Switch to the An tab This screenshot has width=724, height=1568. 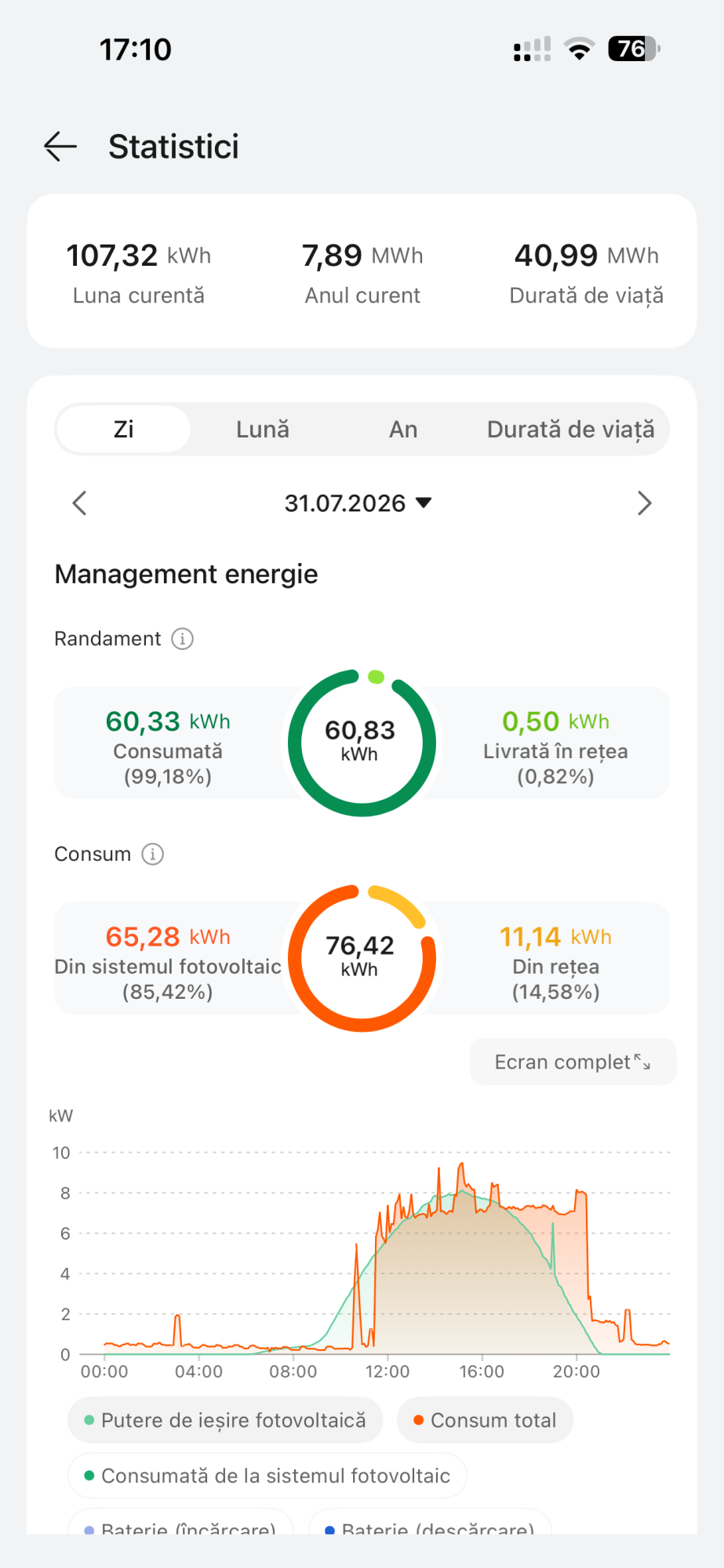tap(403, 429)
